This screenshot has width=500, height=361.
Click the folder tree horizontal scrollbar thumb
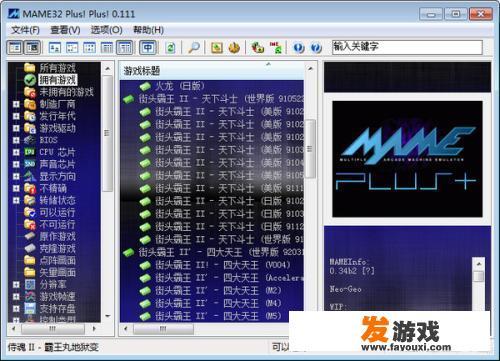pos(53,329)
